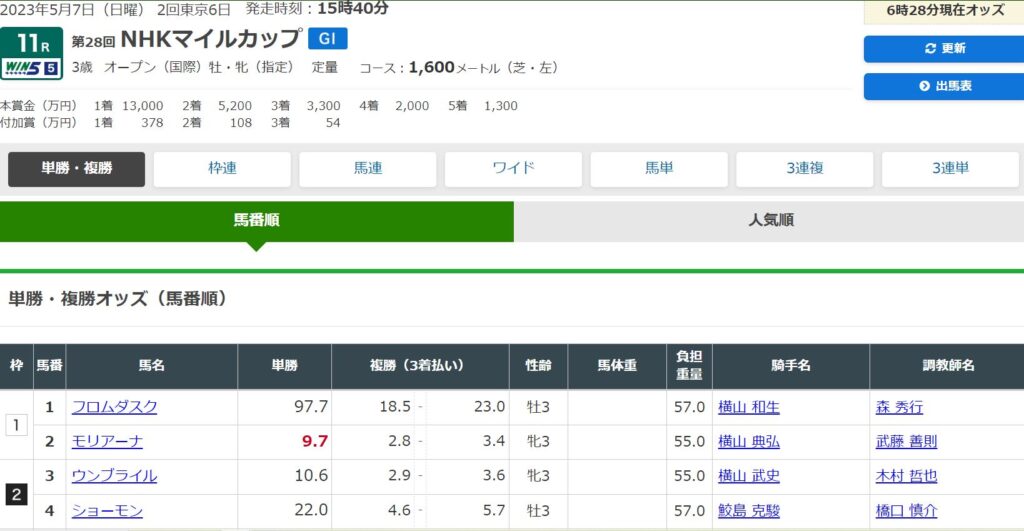This screenshot has width=1024, height=531.
Task: Select the 単勝・複勝 odds tab
Action: [77, 169]
